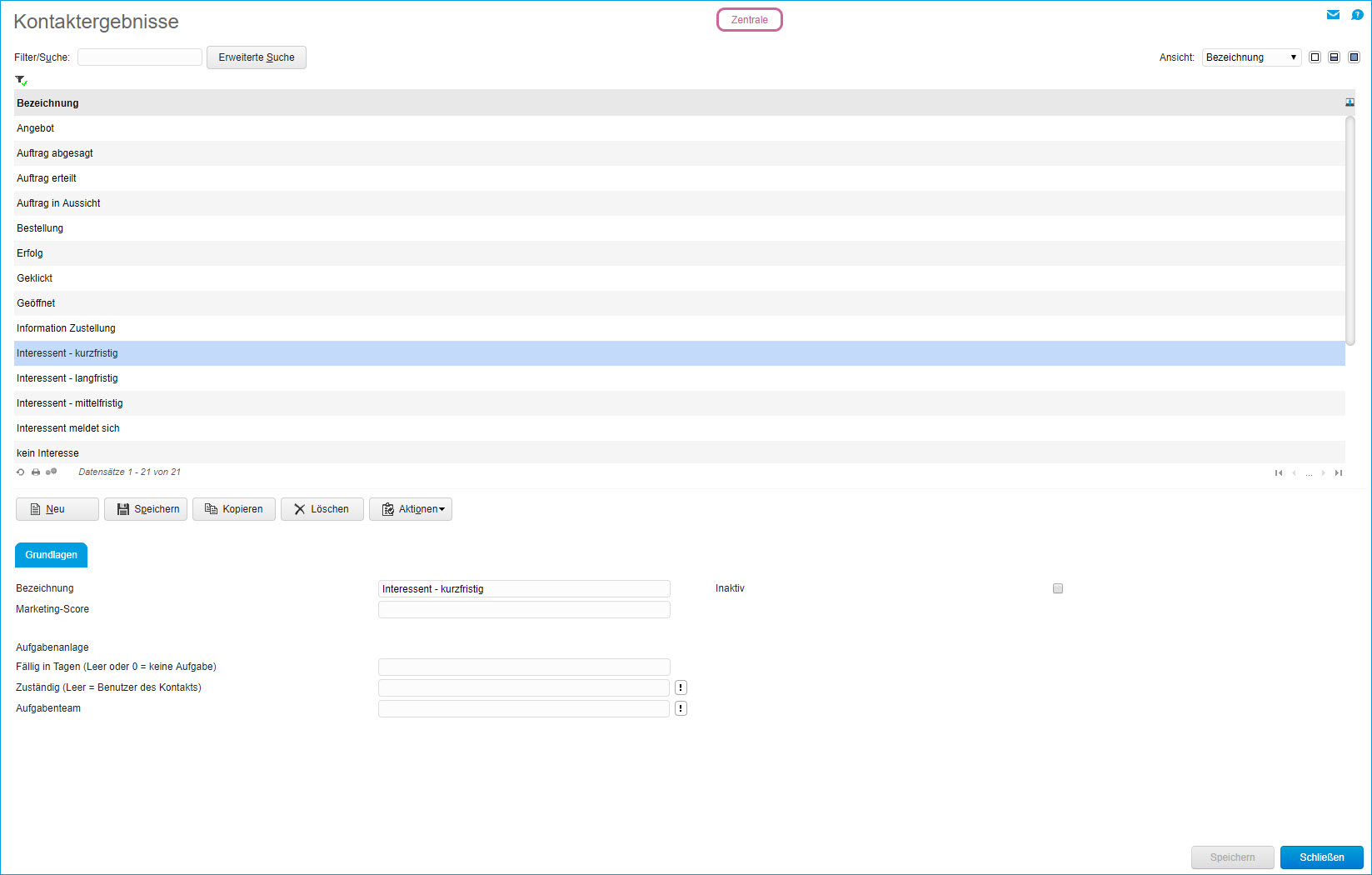
Task: Select the Angebot row
Action: 680,128
